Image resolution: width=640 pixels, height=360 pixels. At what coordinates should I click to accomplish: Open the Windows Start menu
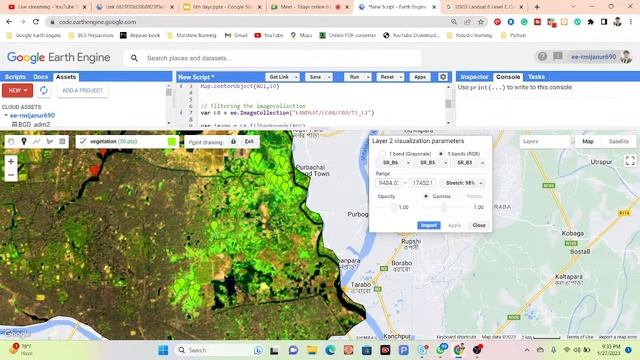click(163, 350)
